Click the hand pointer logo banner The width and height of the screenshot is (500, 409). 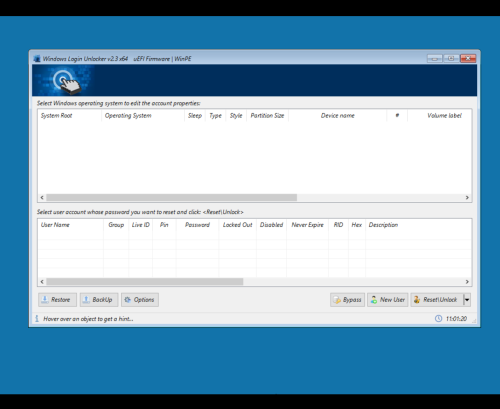(63, 81)
